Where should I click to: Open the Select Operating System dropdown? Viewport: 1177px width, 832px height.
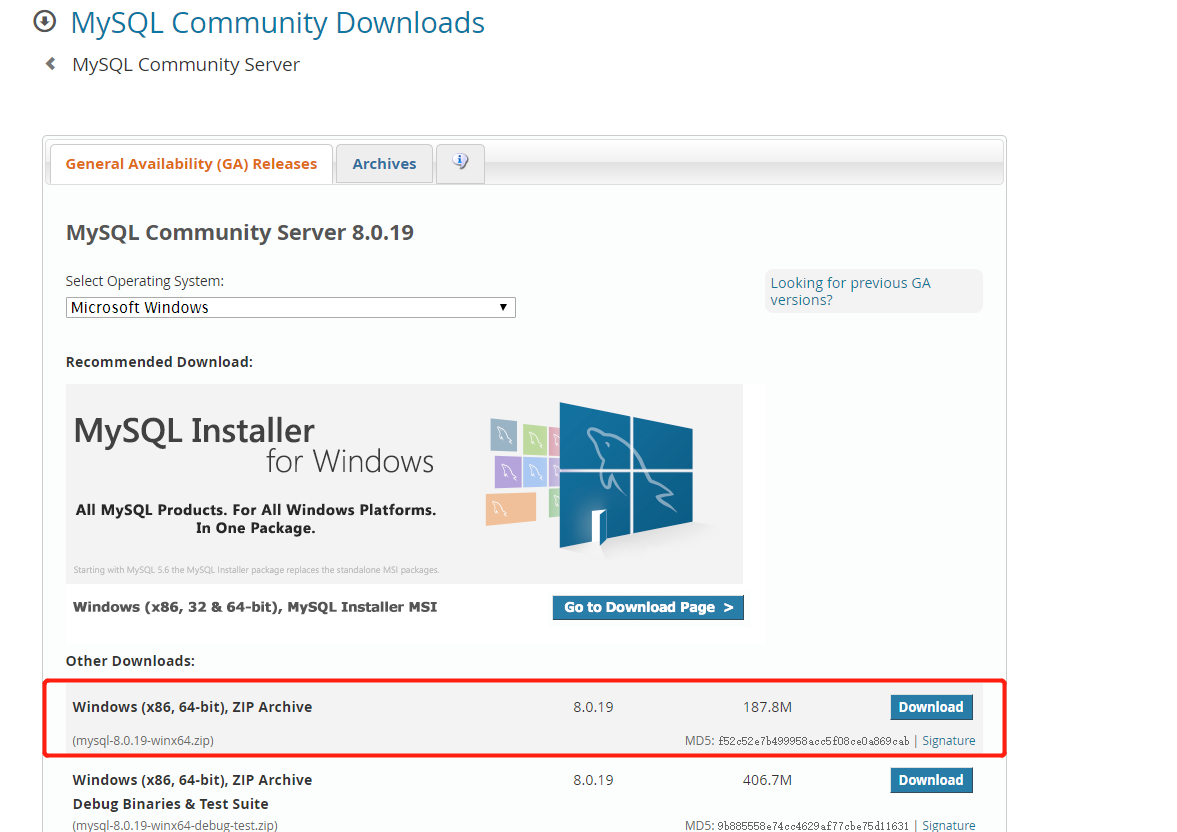point(290,307)
